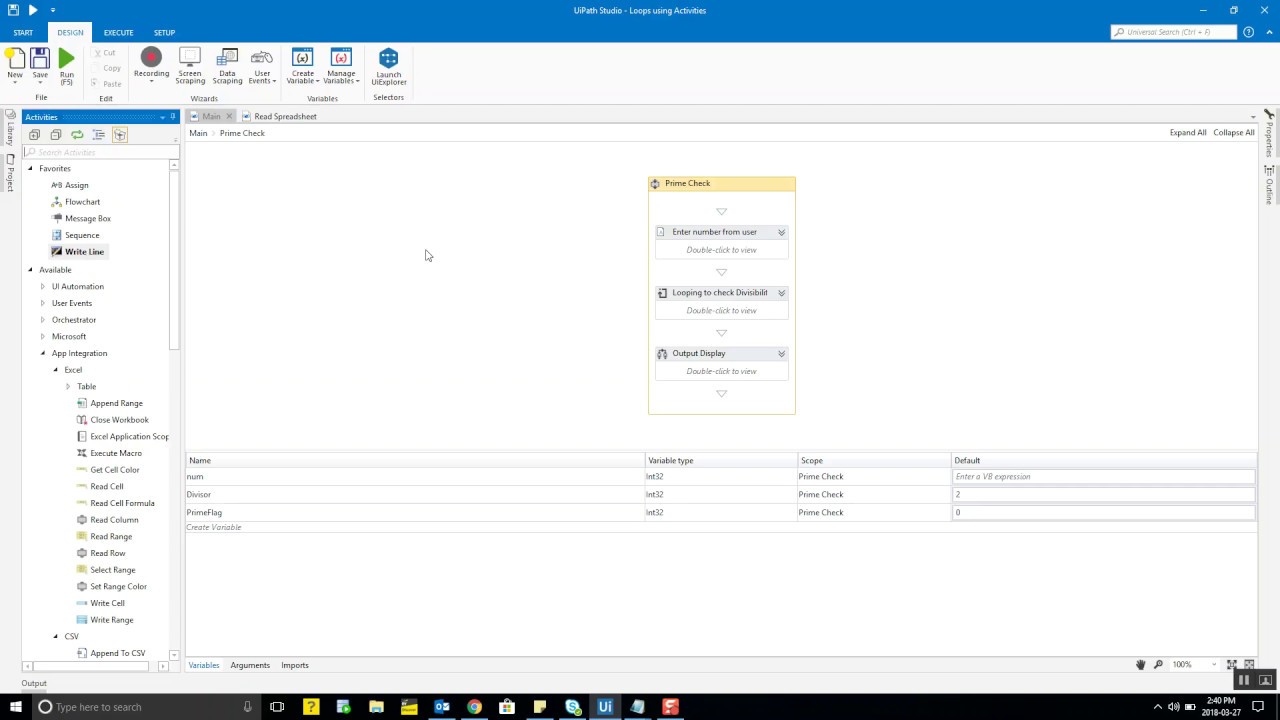The height and width of the screenshot is (720, 1280).
Task: Click the fit to screen icon
Action: 1232,664
